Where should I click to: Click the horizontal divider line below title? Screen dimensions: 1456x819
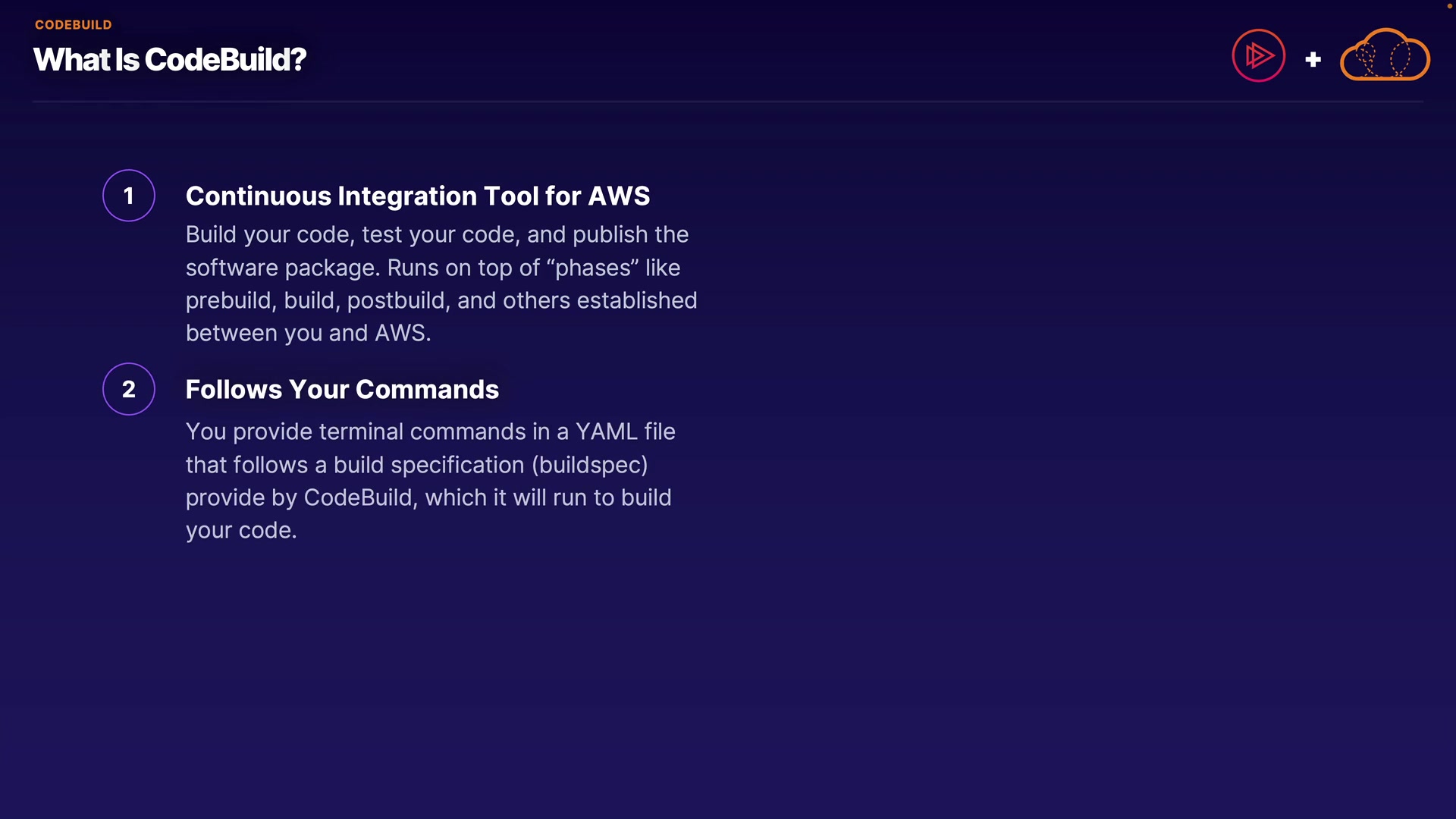pos(726,101)
